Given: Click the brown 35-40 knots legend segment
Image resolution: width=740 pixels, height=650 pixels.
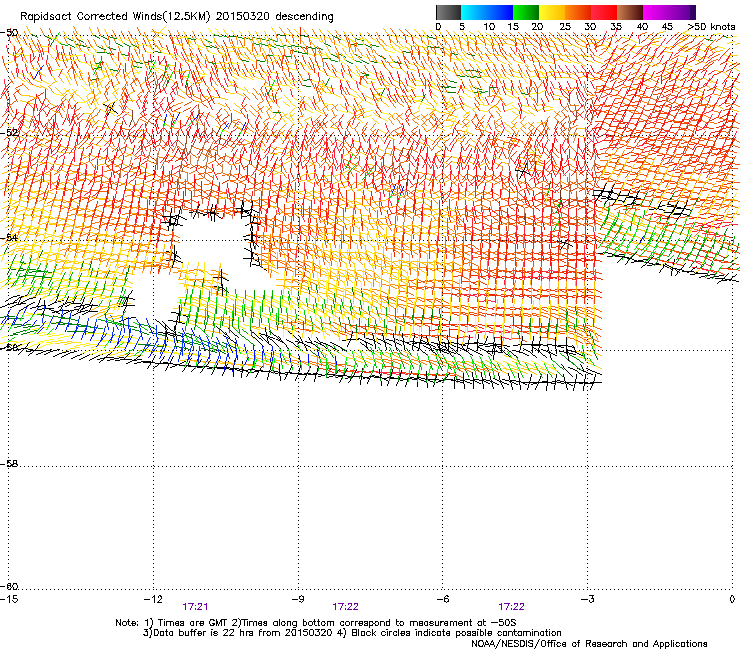Looking at the screenshot, I should 630,12.
